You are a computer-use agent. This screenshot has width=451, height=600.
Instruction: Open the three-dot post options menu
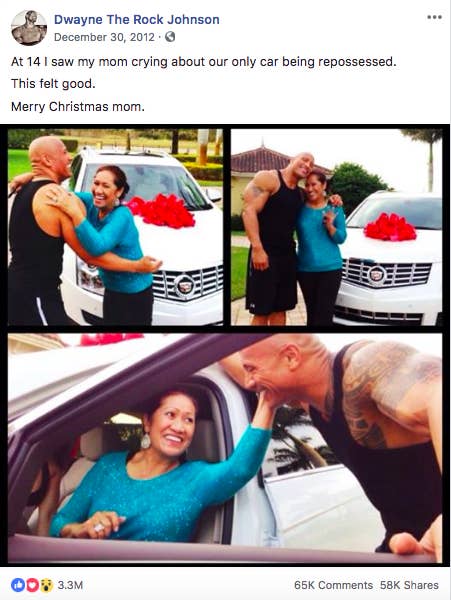(x=434, y=17)
